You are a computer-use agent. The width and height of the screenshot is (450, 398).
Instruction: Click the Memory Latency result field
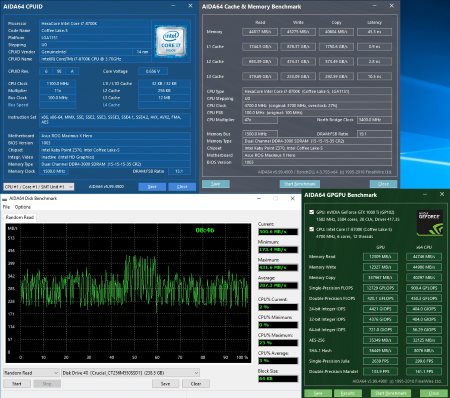coord(374,32)
